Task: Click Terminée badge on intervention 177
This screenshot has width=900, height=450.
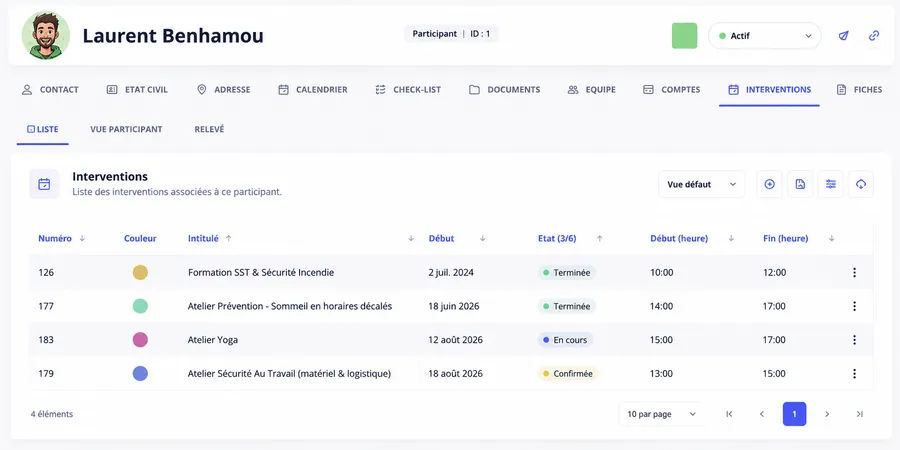Action: pos(567,306)
